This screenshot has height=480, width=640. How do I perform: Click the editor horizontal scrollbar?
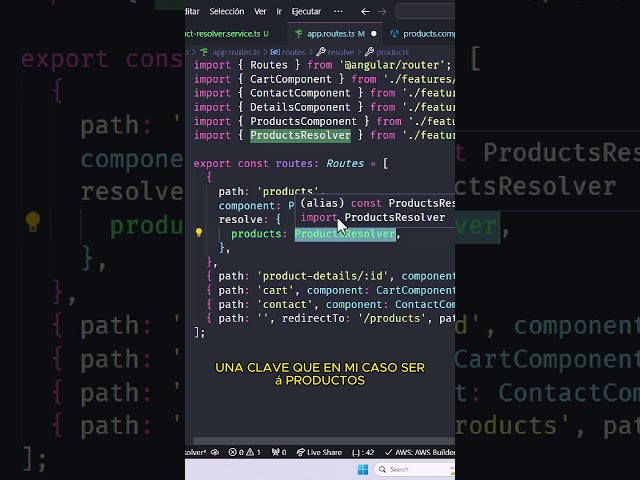(x=324, y=441)
